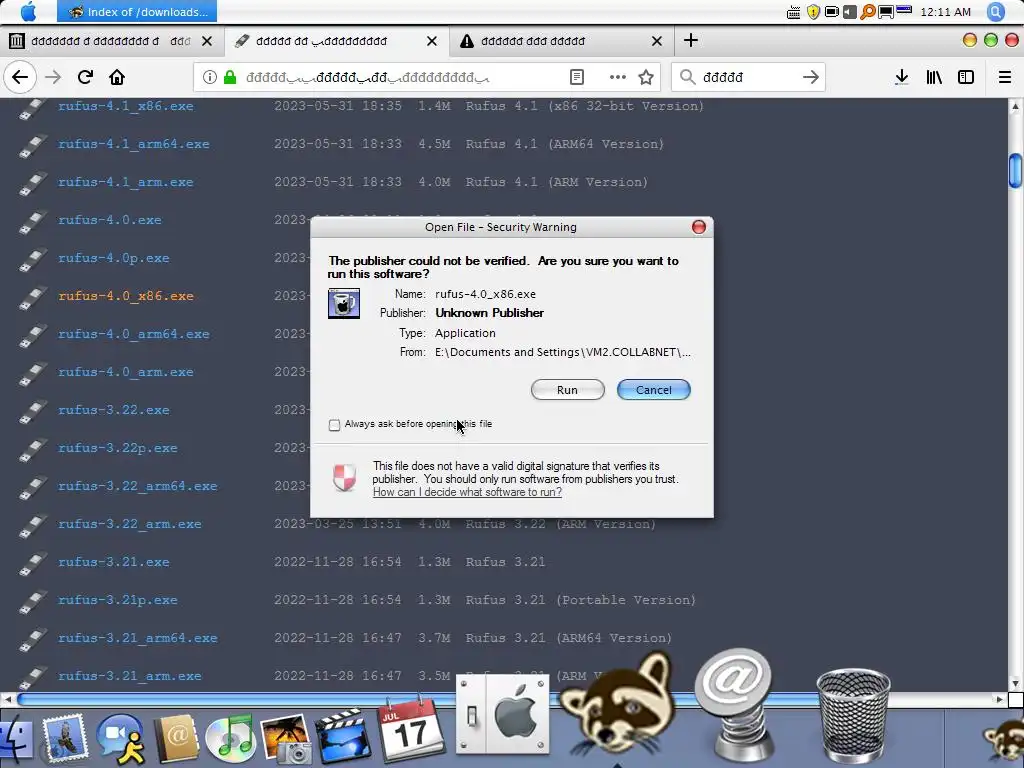Click the orange rufus-4.0_x86.exe link
This screenshot has height=768, width=1024.
pos(125,296)
